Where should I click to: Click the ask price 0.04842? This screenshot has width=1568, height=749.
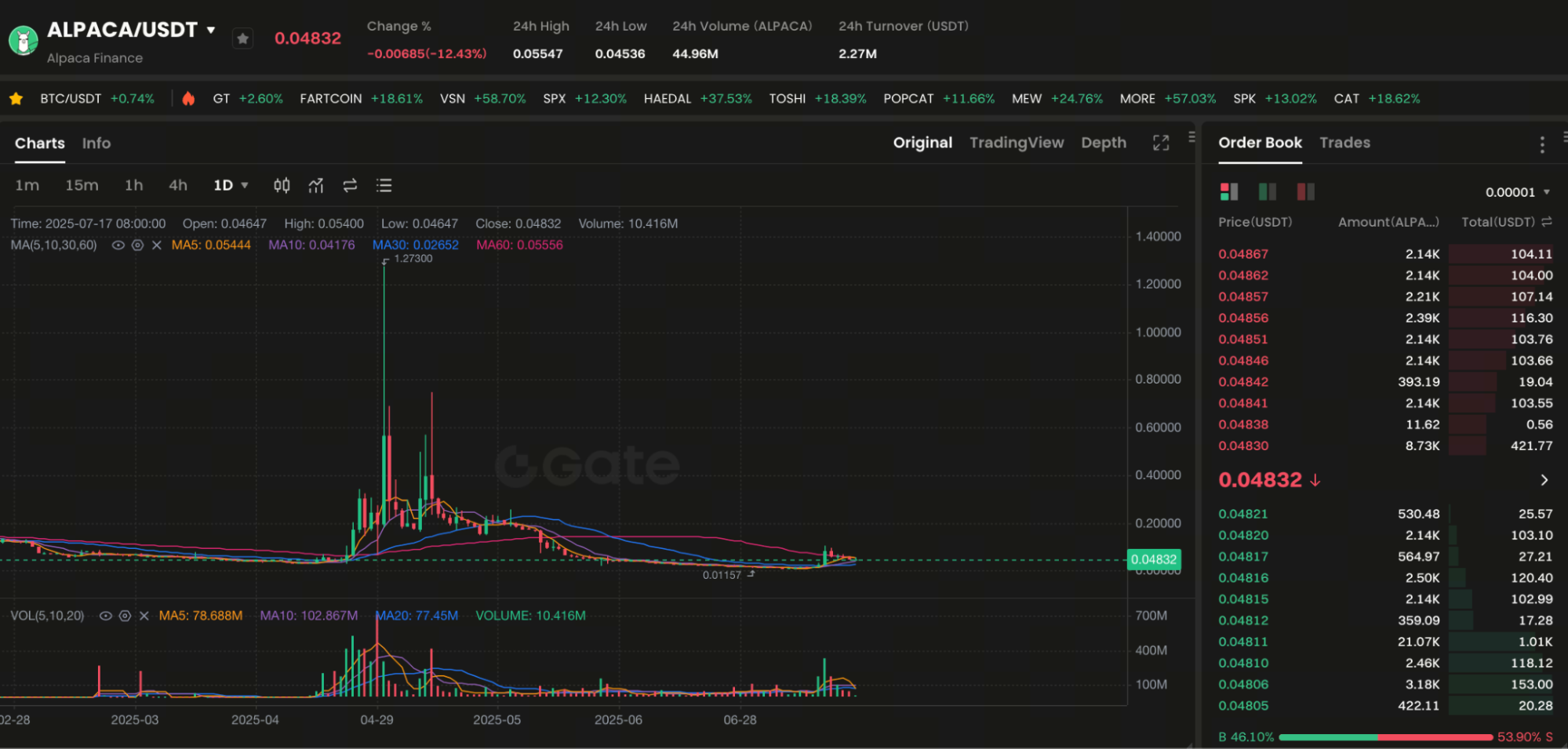(x=1243, y=382)
